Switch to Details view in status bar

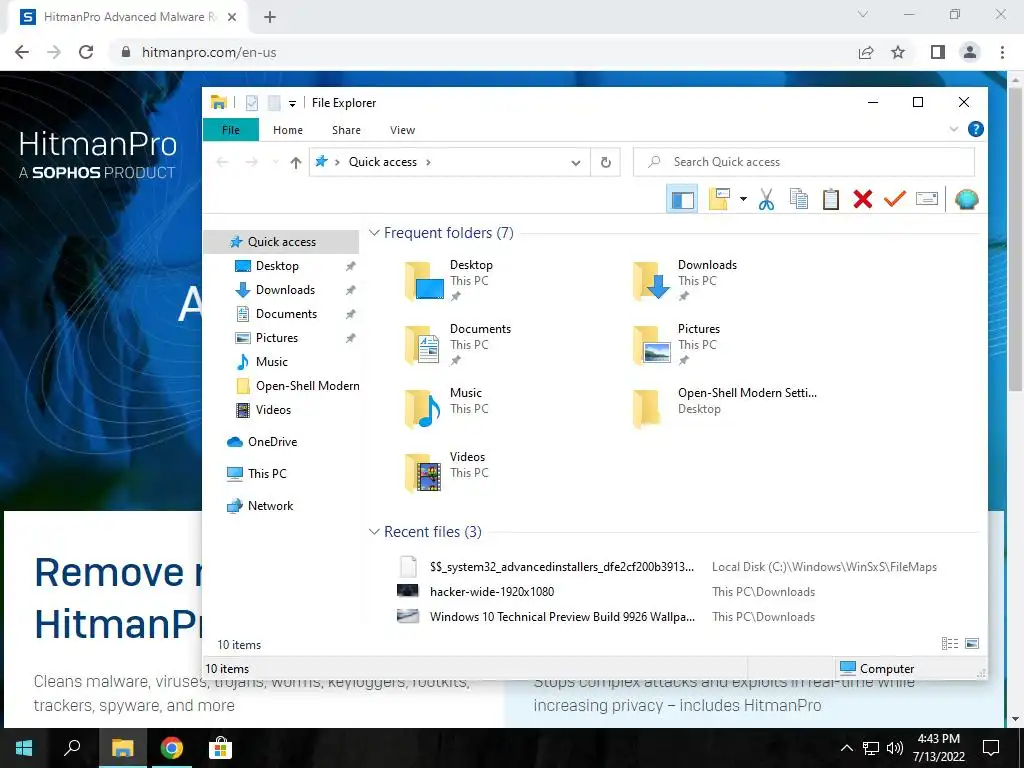click(x=950, y=644)
